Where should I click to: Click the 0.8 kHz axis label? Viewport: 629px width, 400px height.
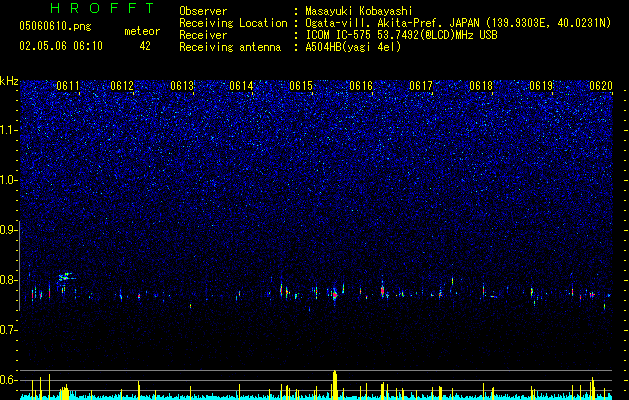(9, 280)
